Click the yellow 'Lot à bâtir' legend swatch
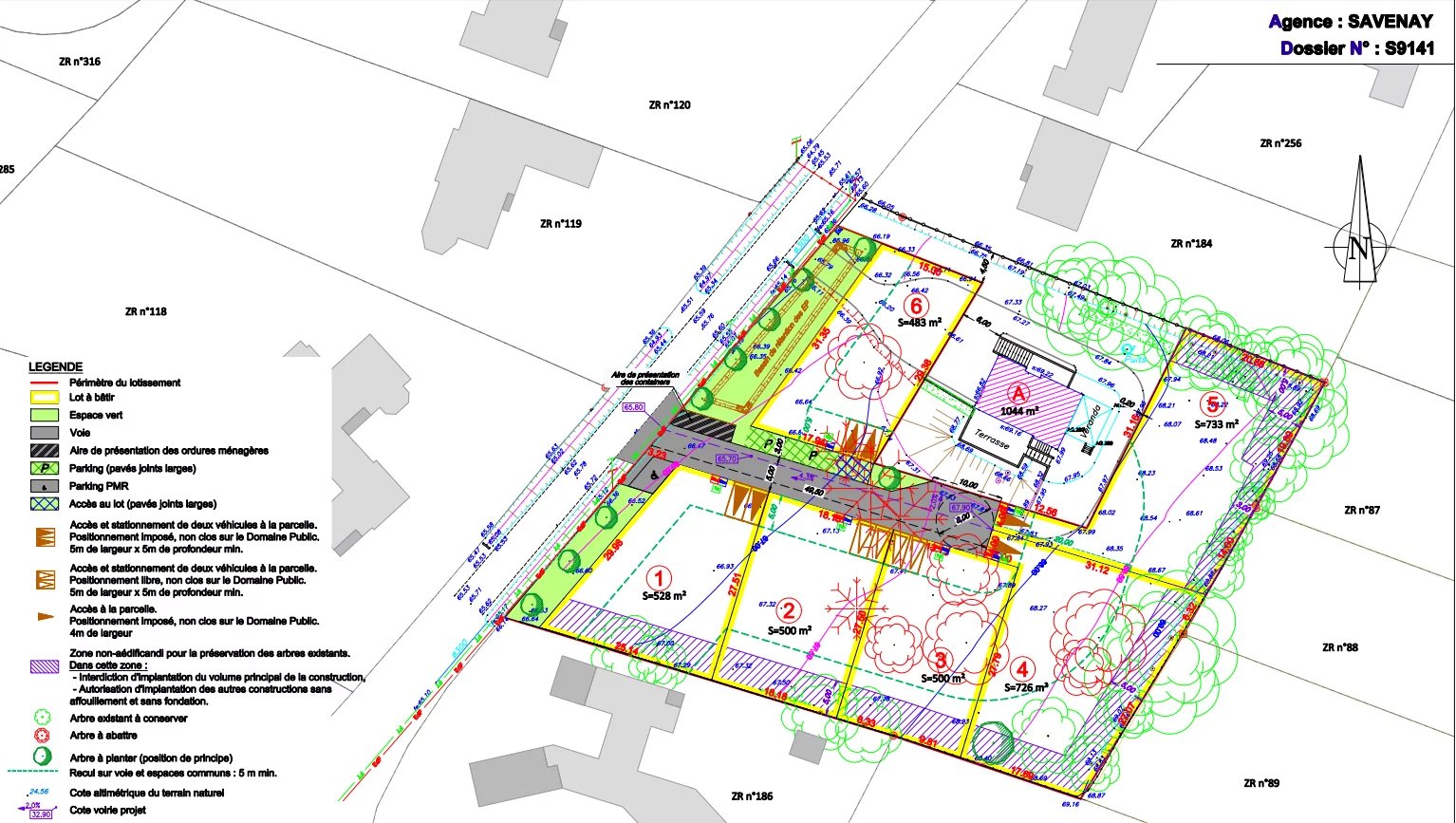 [43, 398]
